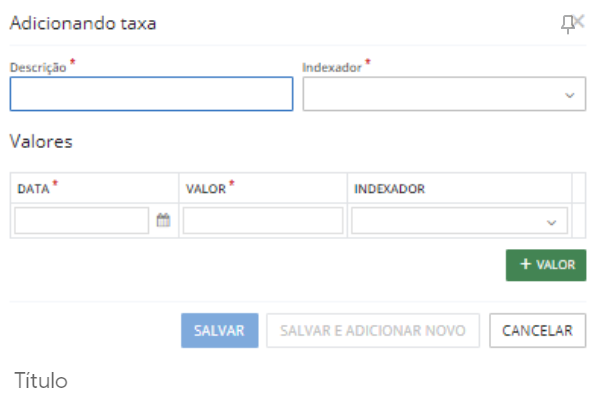Click the Salvar button
Image resolution: width=594 pixels, height=413 pixels.
click(x=219, y=330)
